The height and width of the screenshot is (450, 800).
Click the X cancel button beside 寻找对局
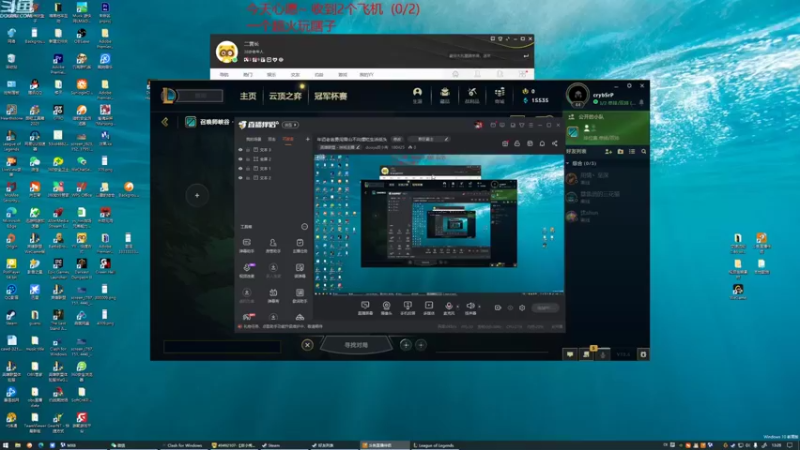[307, 345]
